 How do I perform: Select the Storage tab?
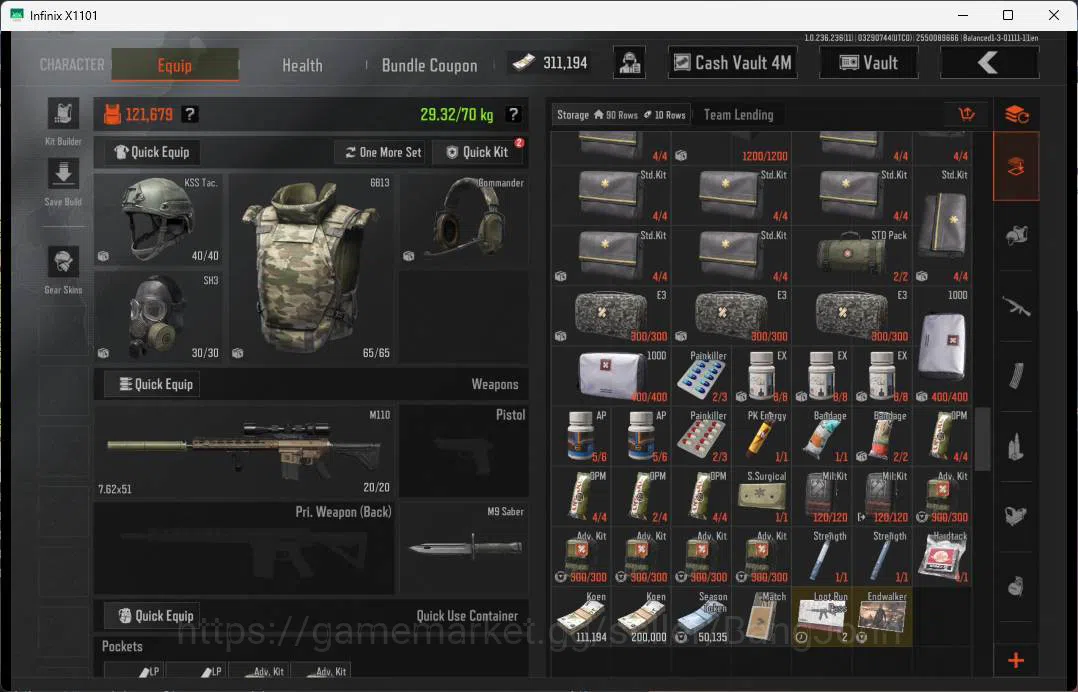[x=622, y=115]
